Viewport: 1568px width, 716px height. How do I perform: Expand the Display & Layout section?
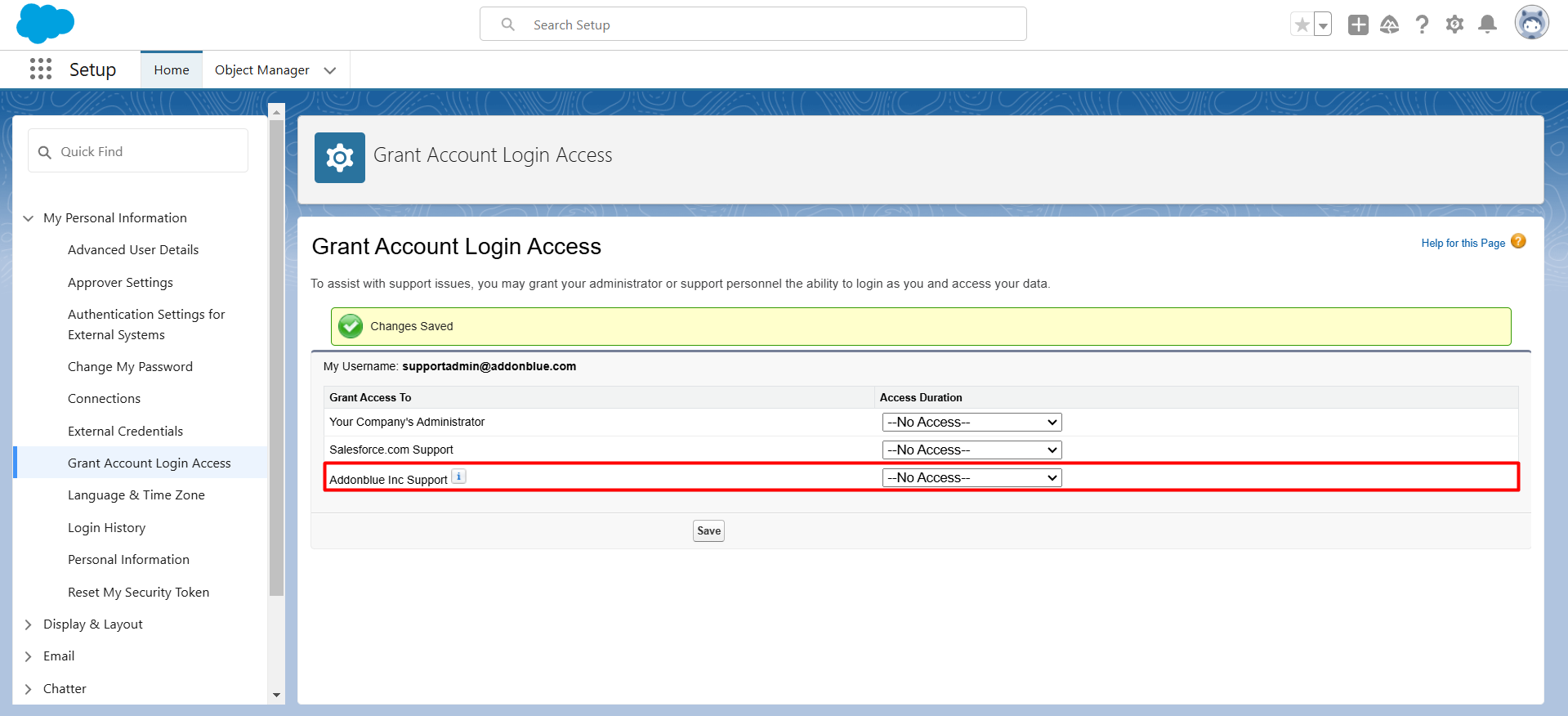(x=29, y=624)
